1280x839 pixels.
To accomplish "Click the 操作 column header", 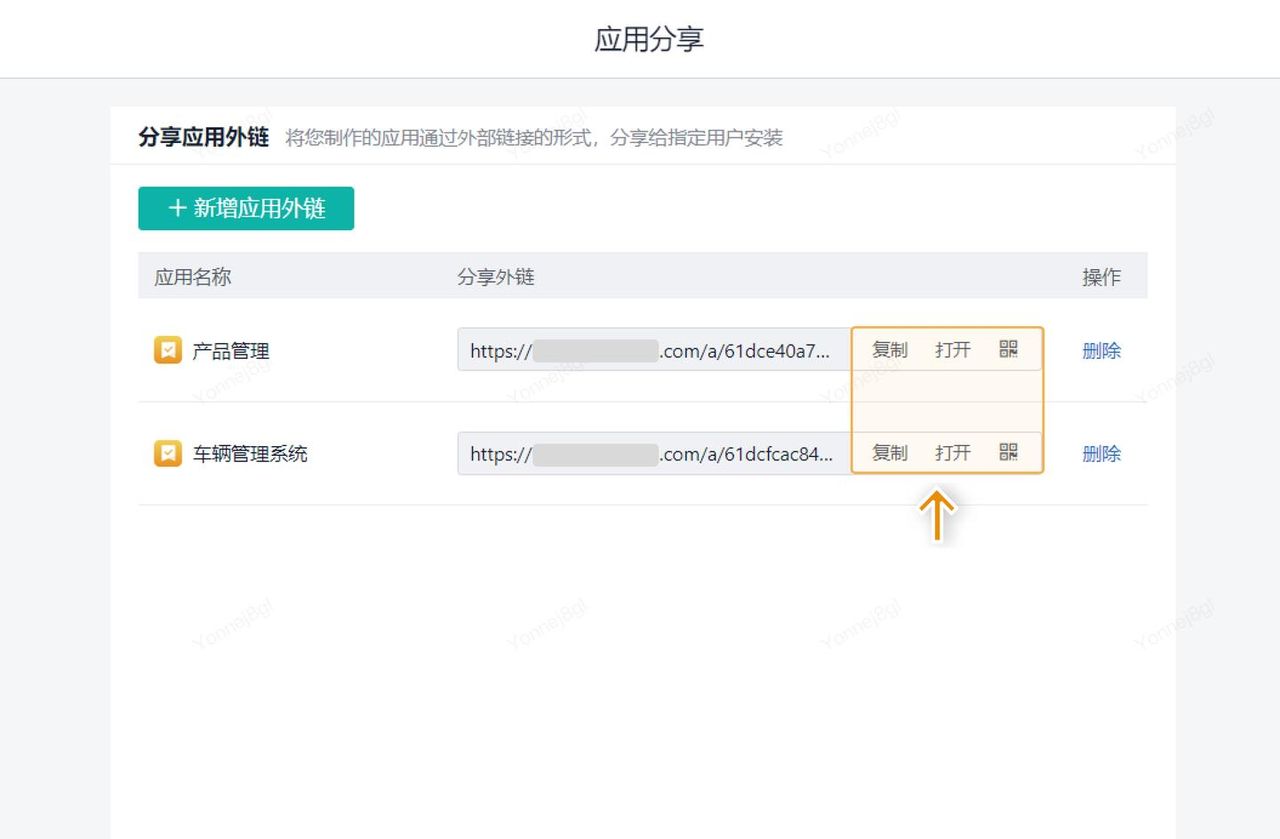I will [x=1101, y=277].
